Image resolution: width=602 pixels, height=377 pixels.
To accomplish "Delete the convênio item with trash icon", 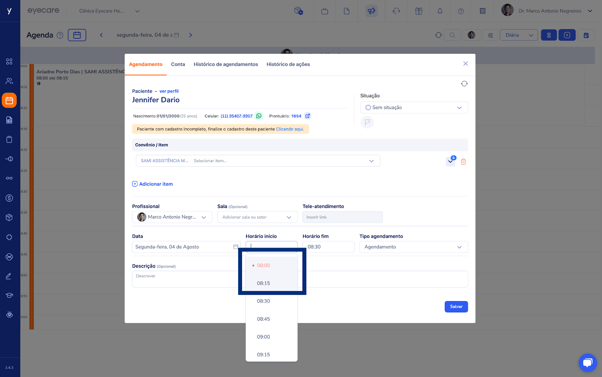I will (x=463, y=162).
